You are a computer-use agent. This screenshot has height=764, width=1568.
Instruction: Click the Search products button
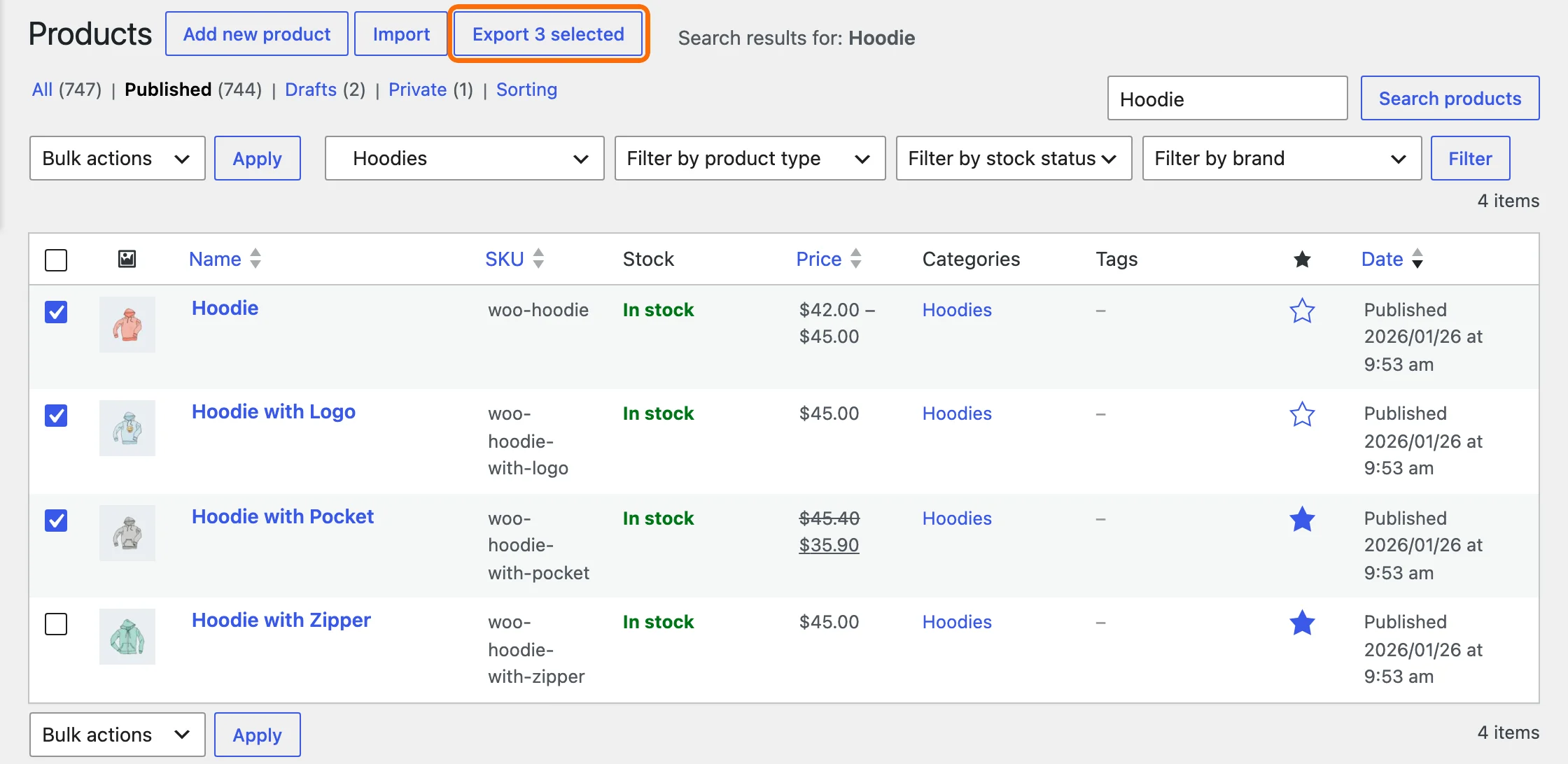coord(1450,98)
